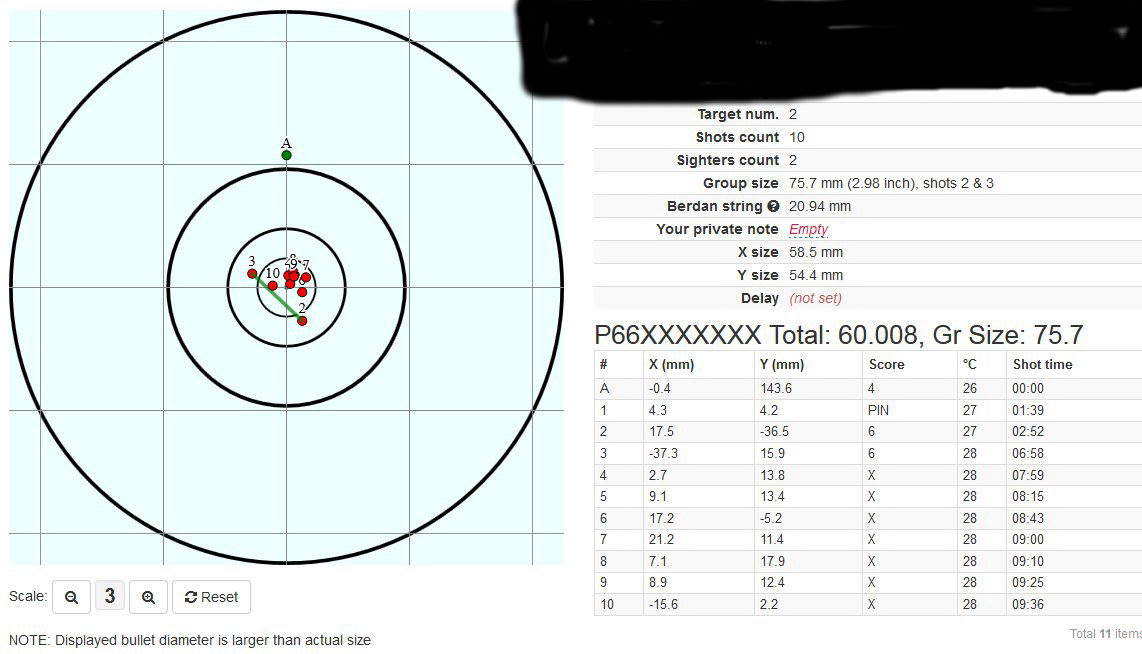This screenshot has height=654, width=1142.
Task: Select shot 2 marker on target
Action: pos(302,320)
